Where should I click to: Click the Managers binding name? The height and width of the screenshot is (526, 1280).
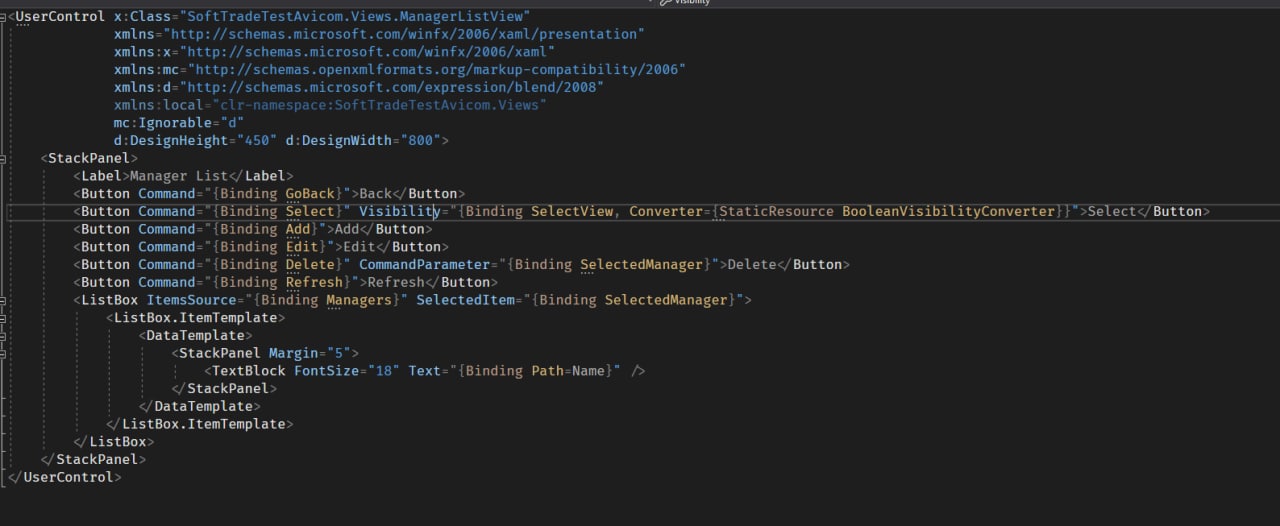(359, 300)
